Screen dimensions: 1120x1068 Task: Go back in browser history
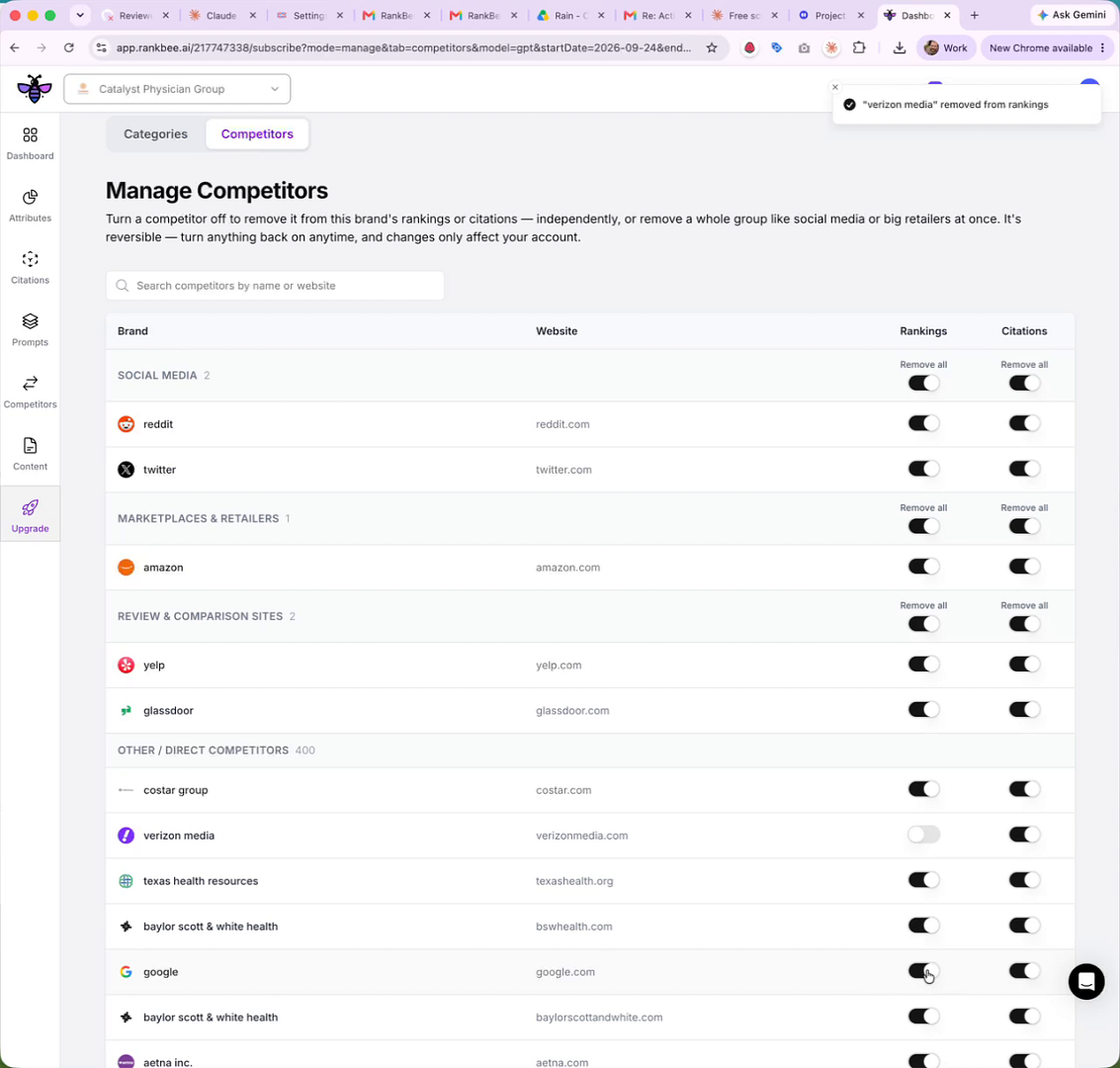point(15,47)
